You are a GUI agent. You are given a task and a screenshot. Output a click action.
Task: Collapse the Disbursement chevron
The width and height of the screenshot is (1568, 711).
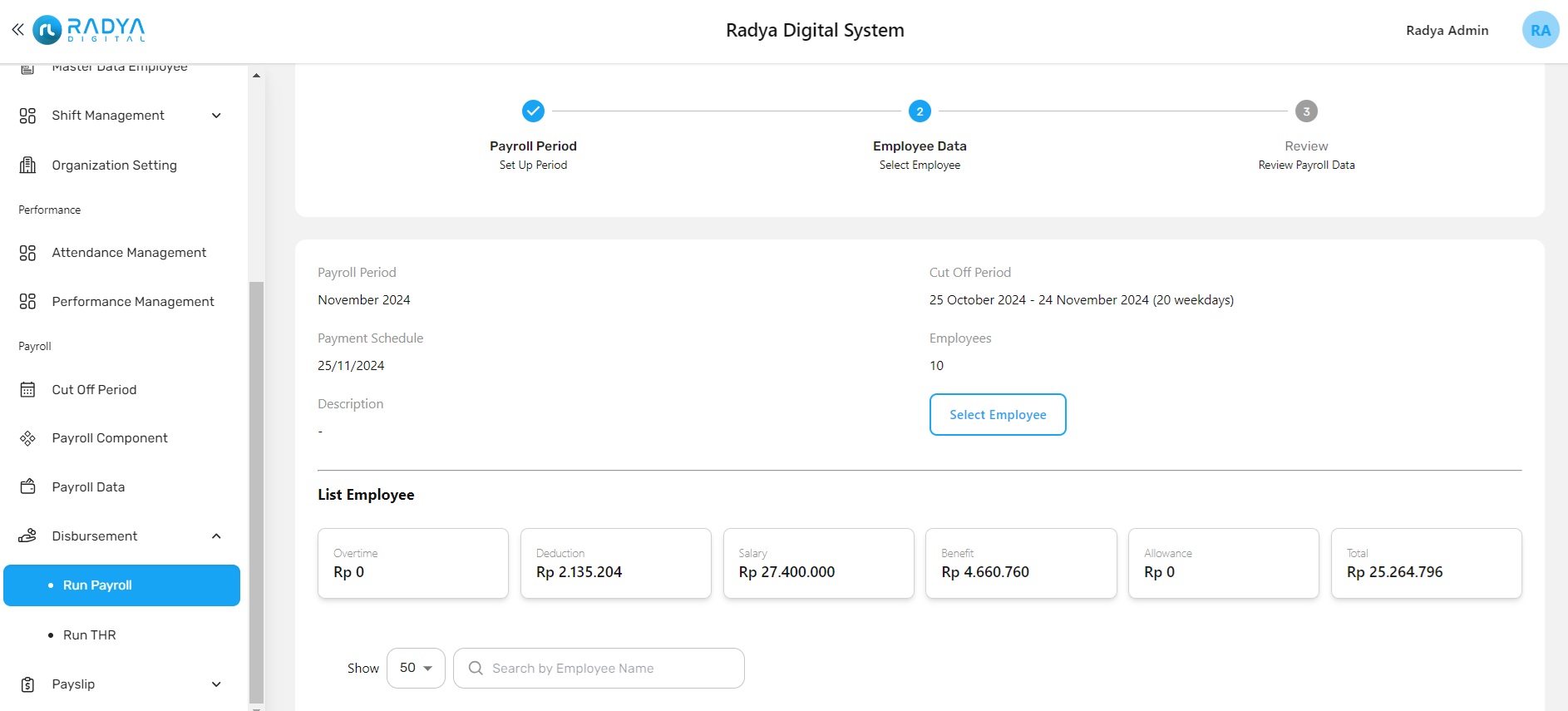pos(216,536)
